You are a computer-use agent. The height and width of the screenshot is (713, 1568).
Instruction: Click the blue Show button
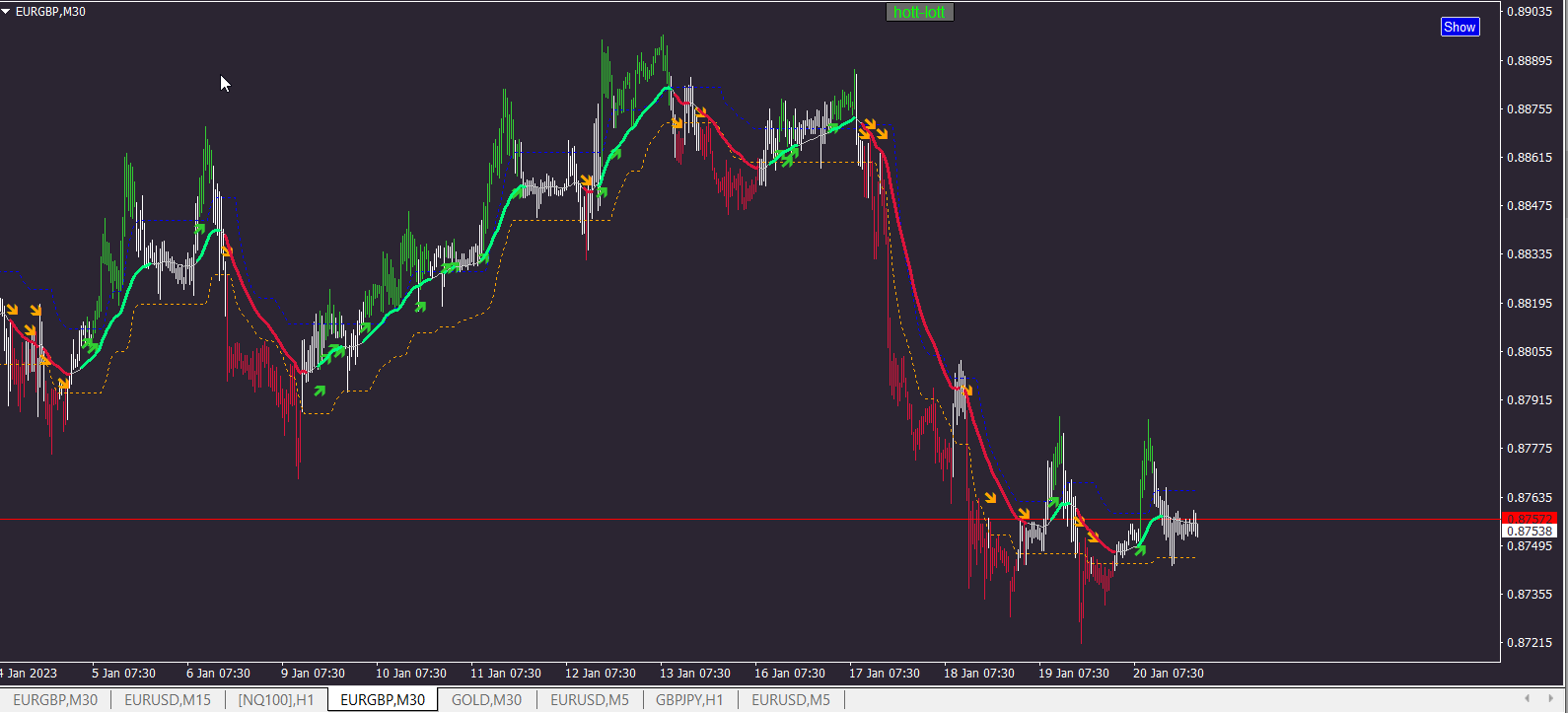pos(1460,27)
